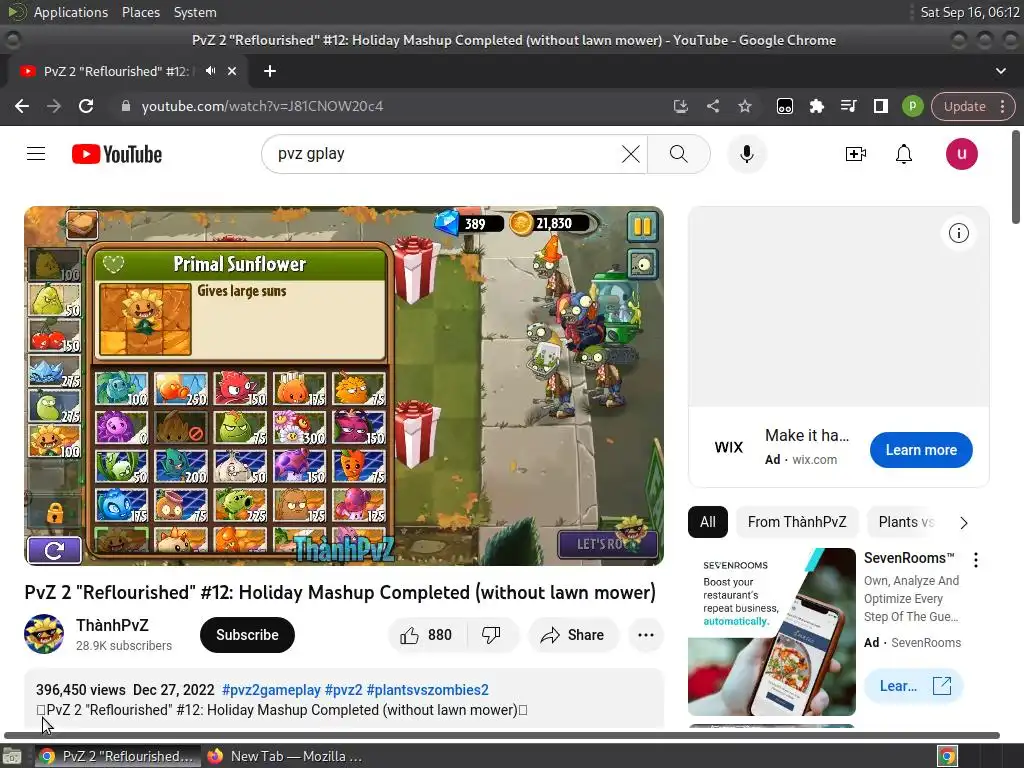Switch to the Mozilla New Tab taskbar item
The image size is (1024, 768).
[284, 756]
